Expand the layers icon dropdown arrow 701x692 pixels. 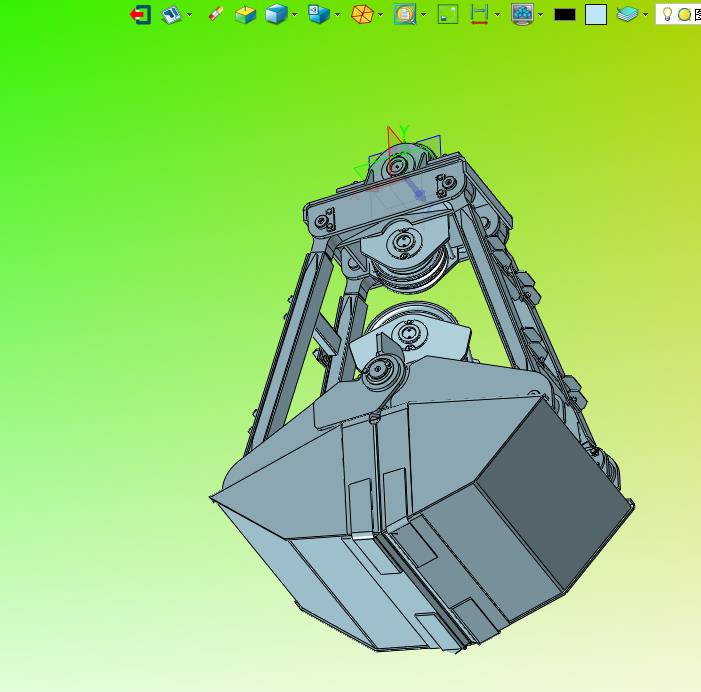point(645,15)
